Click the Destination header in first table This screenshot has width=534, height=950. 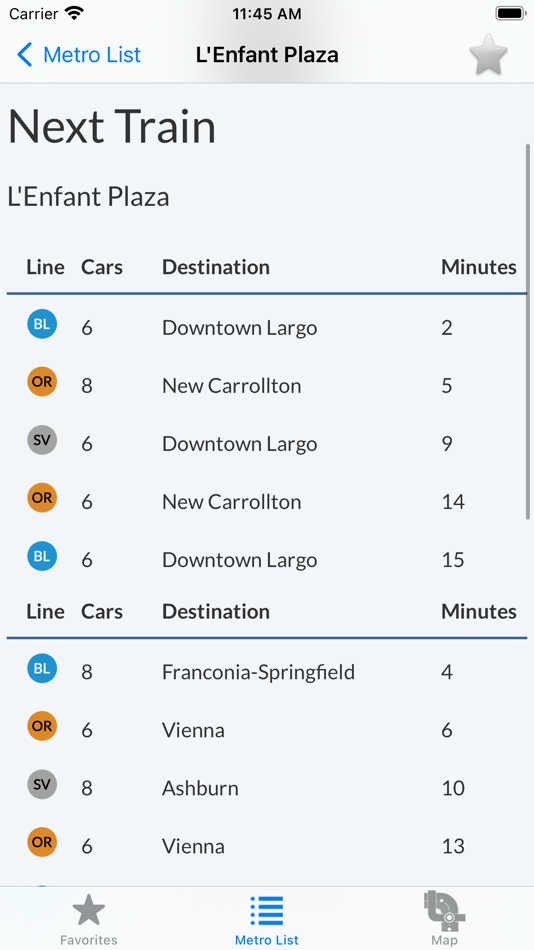tap(216, 267)
